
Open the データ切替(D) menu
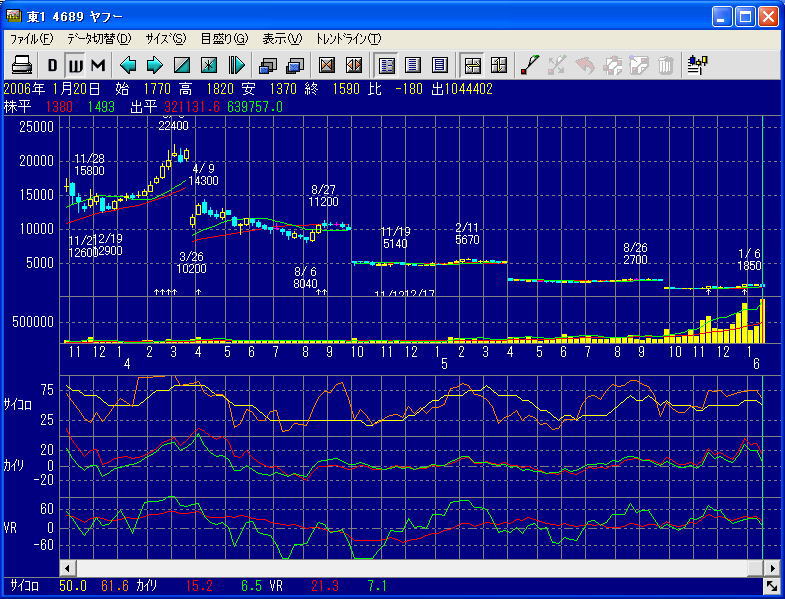[99, 39]
